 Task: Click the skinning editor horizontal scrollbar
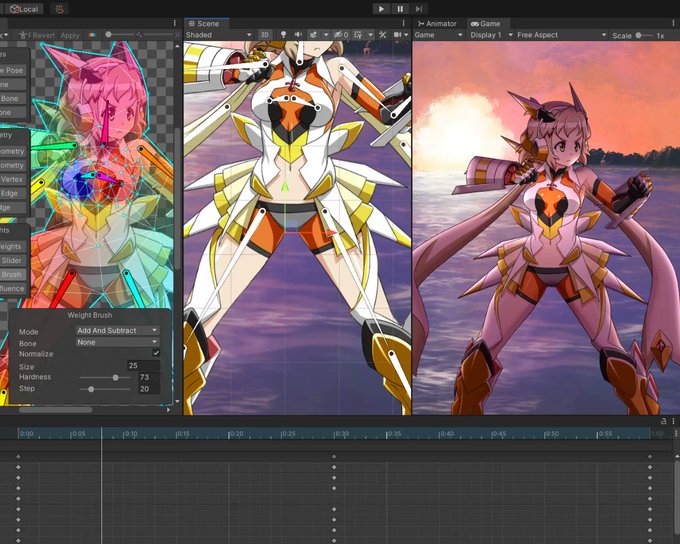(56, 410)
